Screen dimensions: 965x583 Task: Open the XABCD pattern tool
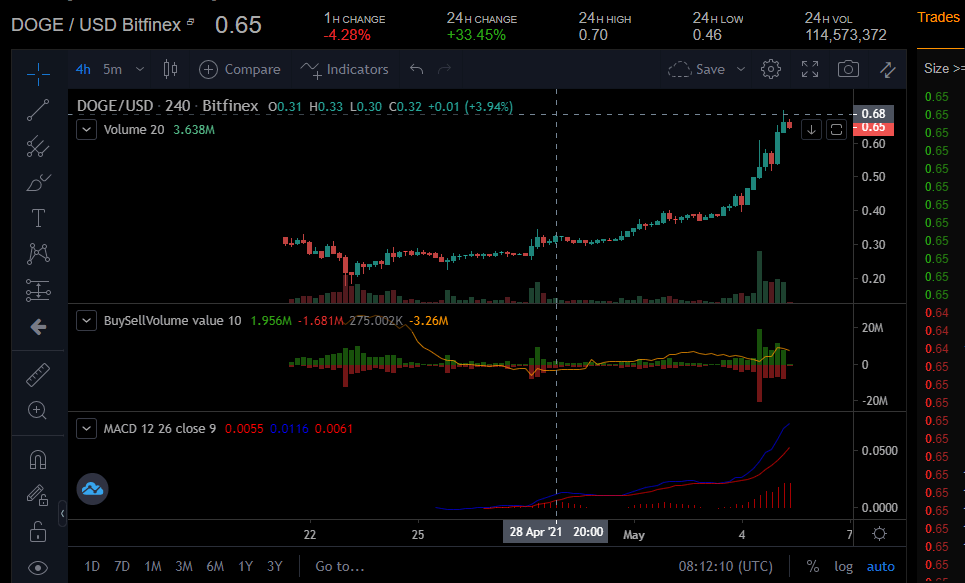pyautogui.click(x=38, y=254)
